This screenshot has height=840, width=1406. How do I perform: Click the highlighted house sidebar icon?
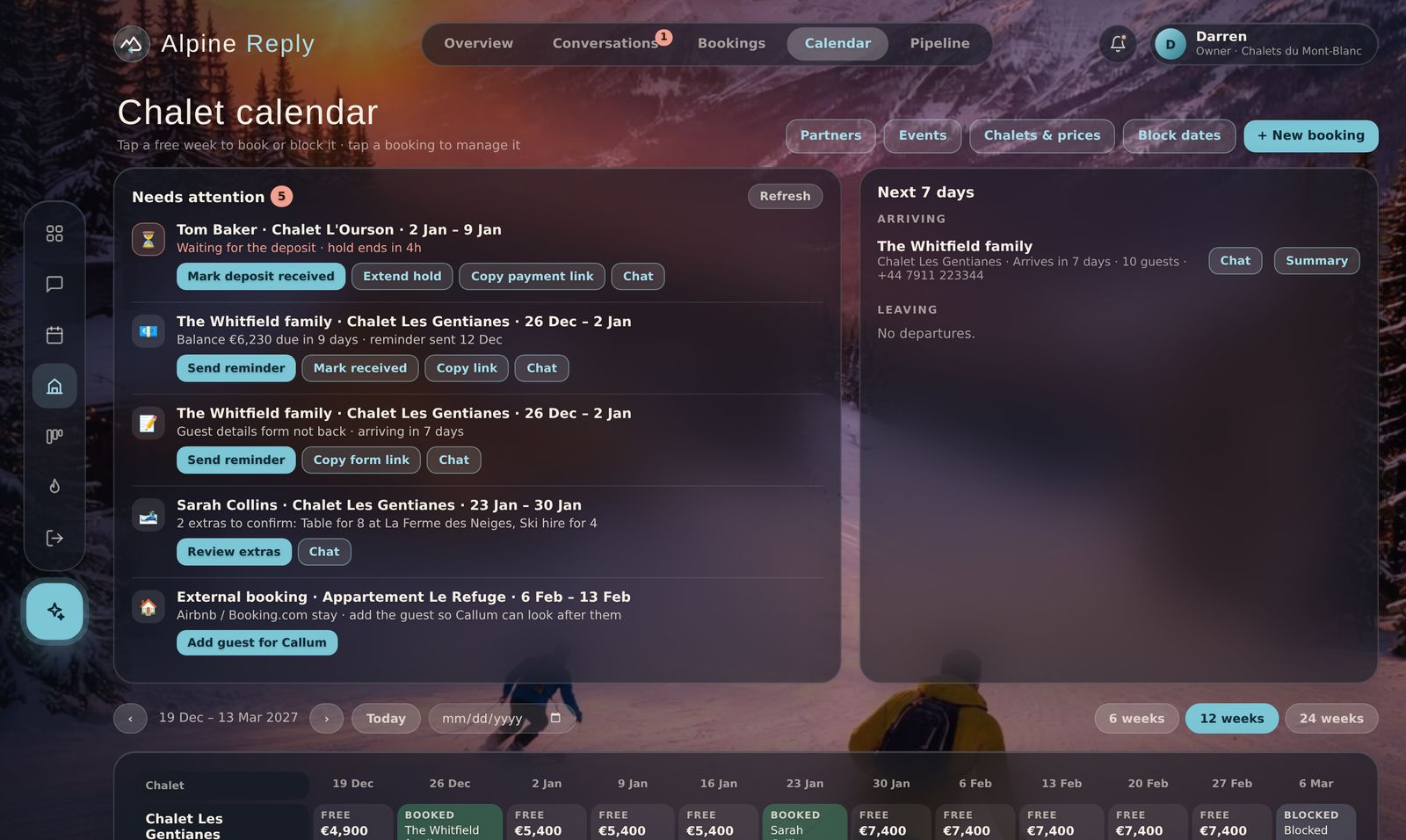(x=54, y=386)
